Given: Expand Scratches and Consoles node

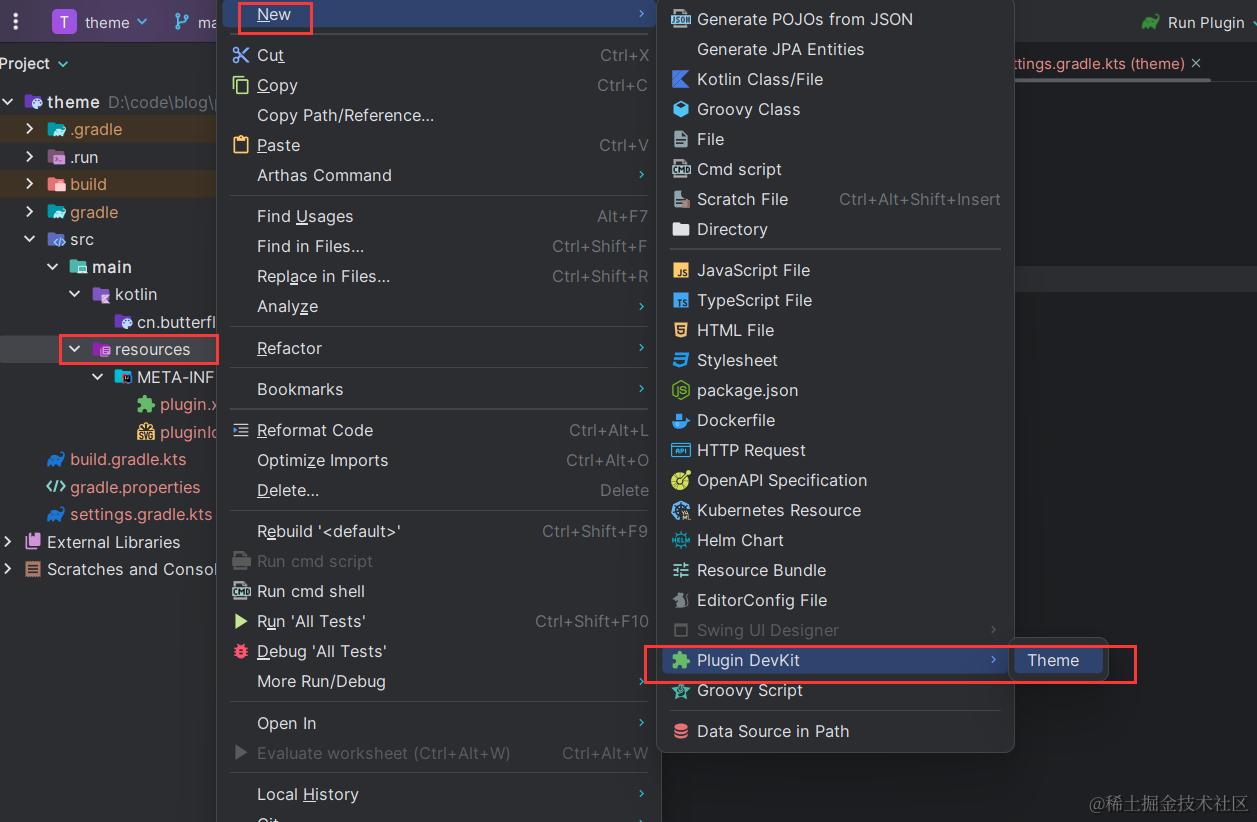Looking at the screenshot, I should [x=8, y=569].
